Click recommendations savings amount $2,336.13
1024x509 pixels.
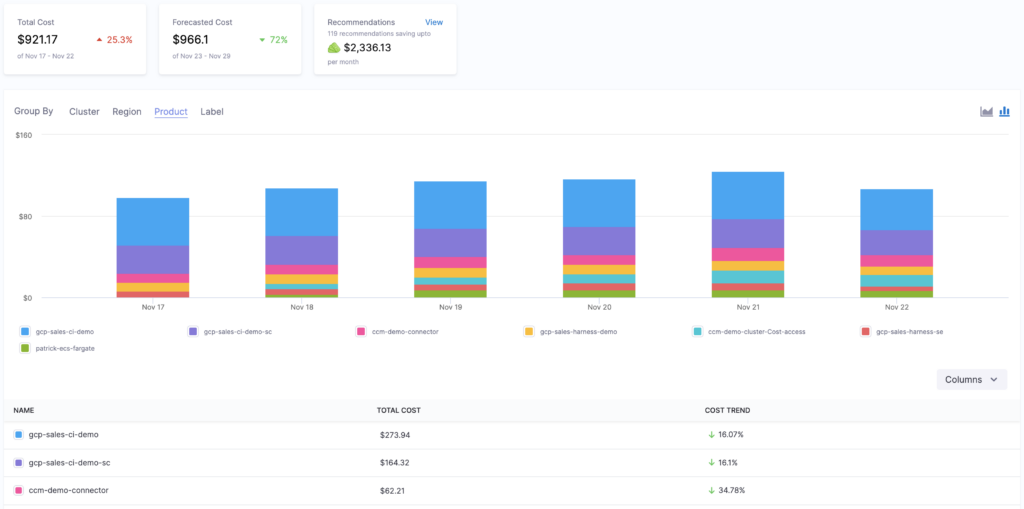pos(368,48)
